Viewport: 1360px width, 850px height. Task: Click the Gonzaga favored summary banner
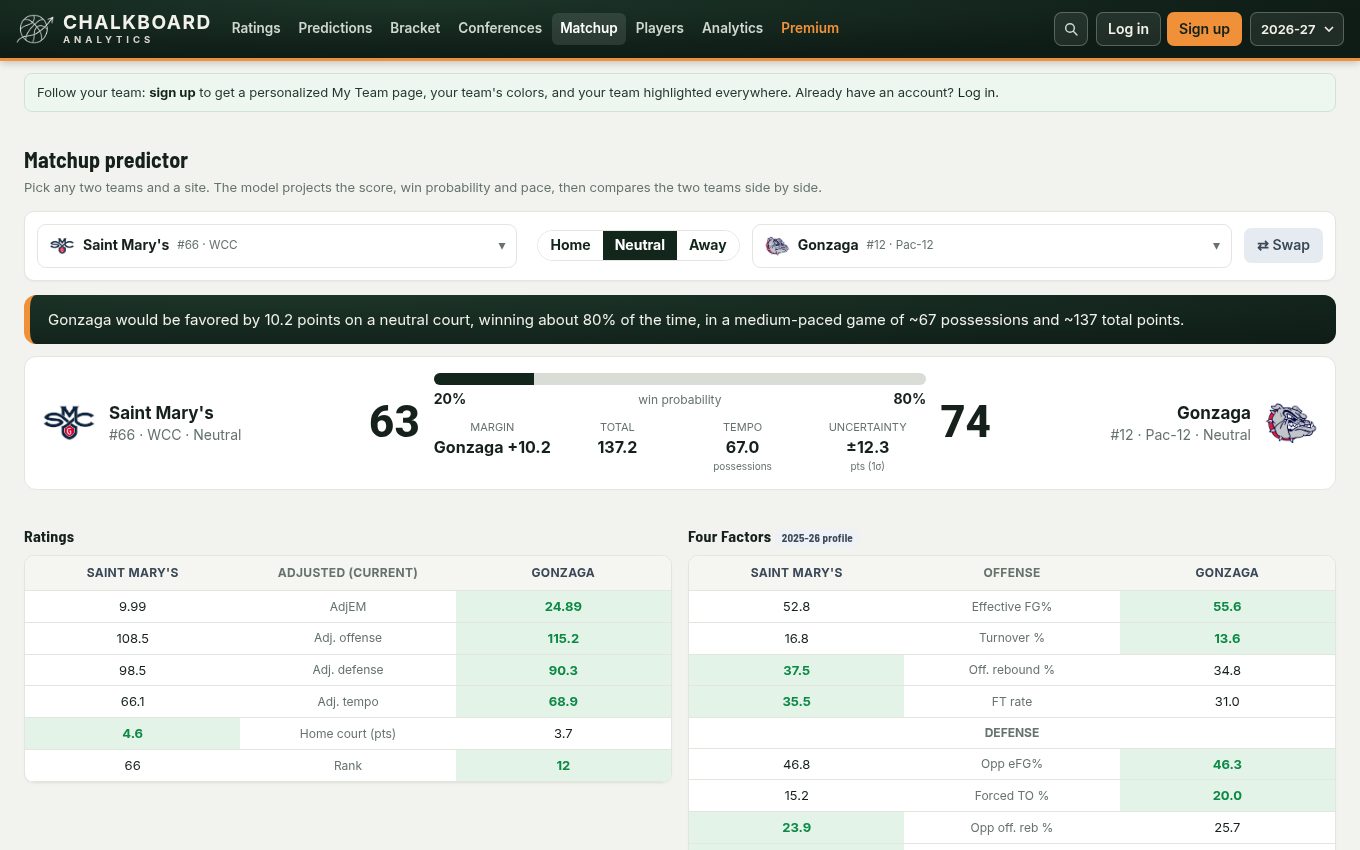pyautogui.click(x=680, y=320)
